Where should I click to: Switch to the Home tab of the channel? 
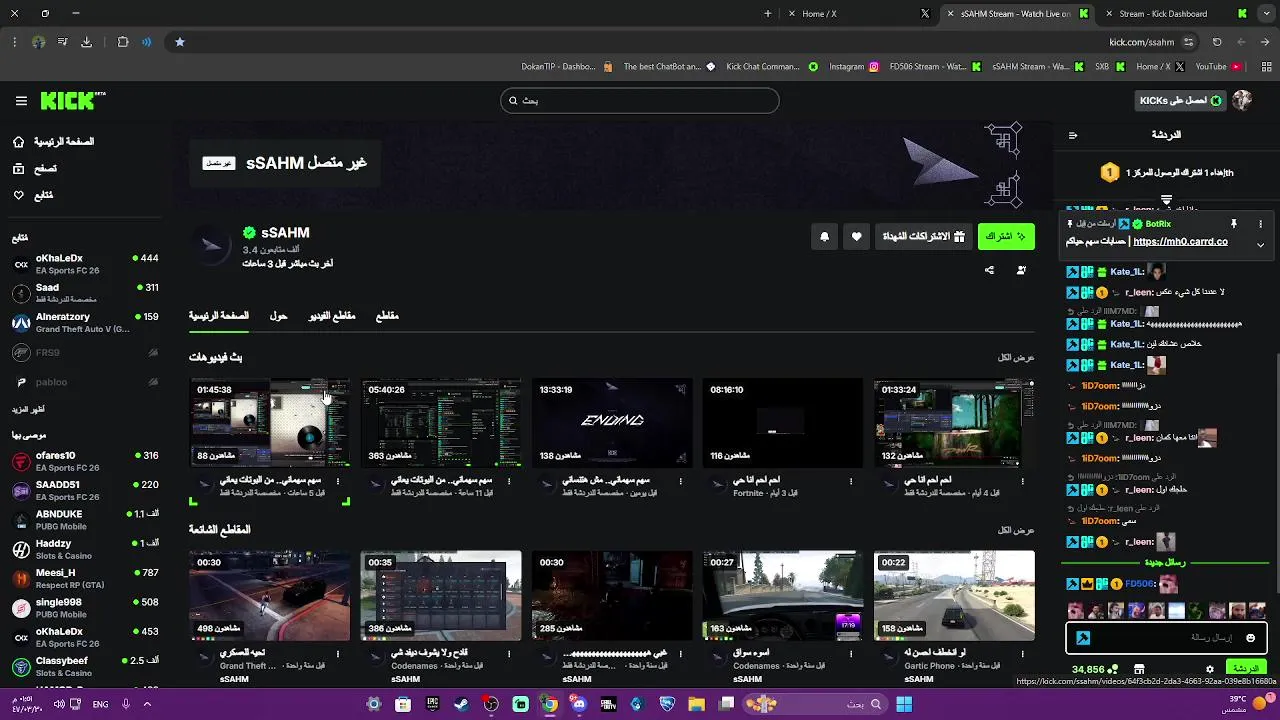219,316
